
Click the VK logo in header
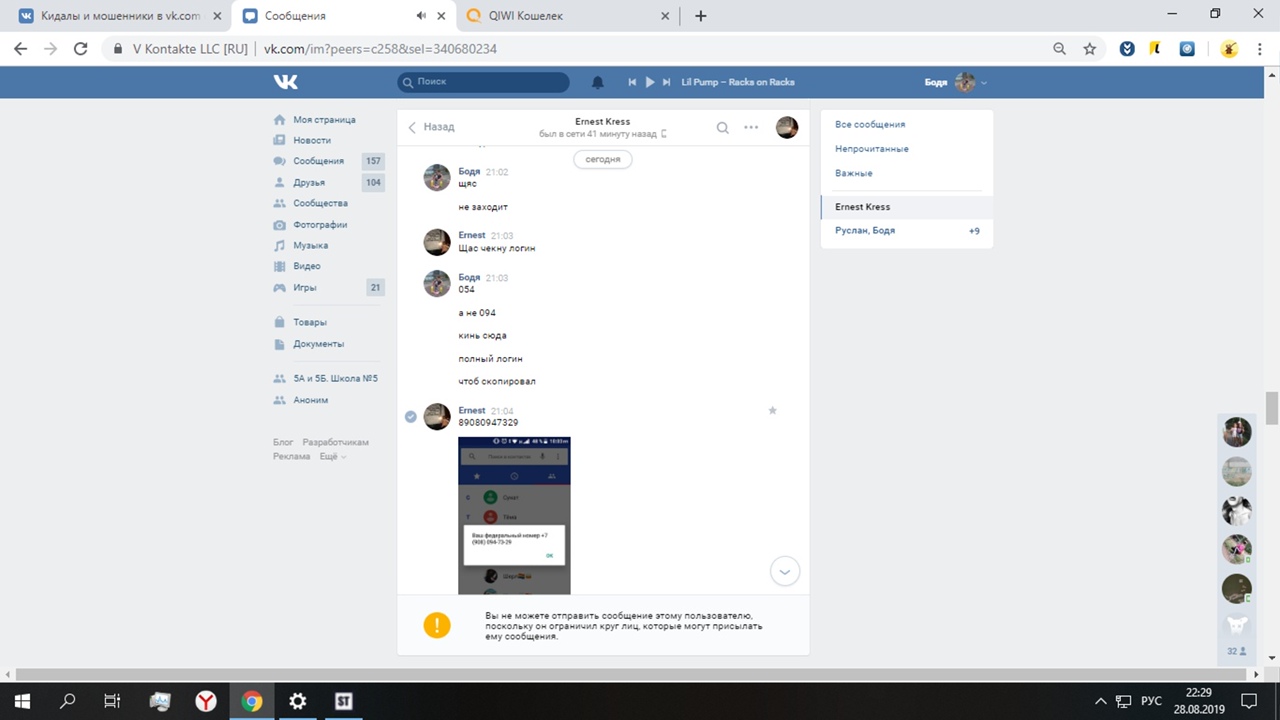click(286, 82)
